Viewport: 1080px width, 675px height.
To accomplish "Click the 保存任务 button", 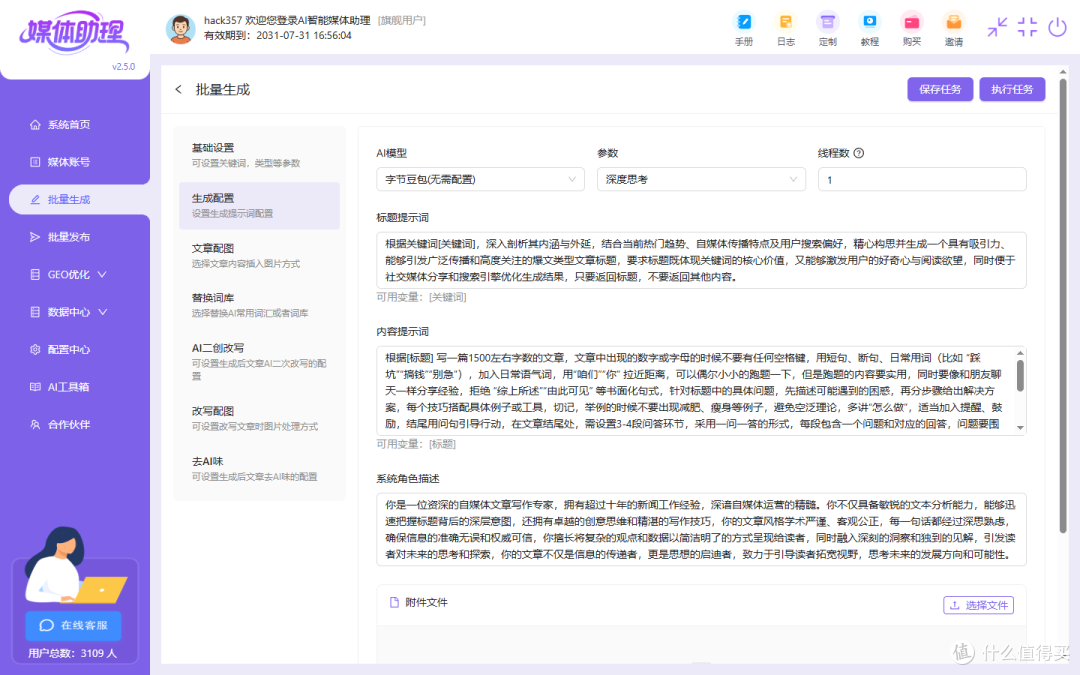I will click(940, 90).
